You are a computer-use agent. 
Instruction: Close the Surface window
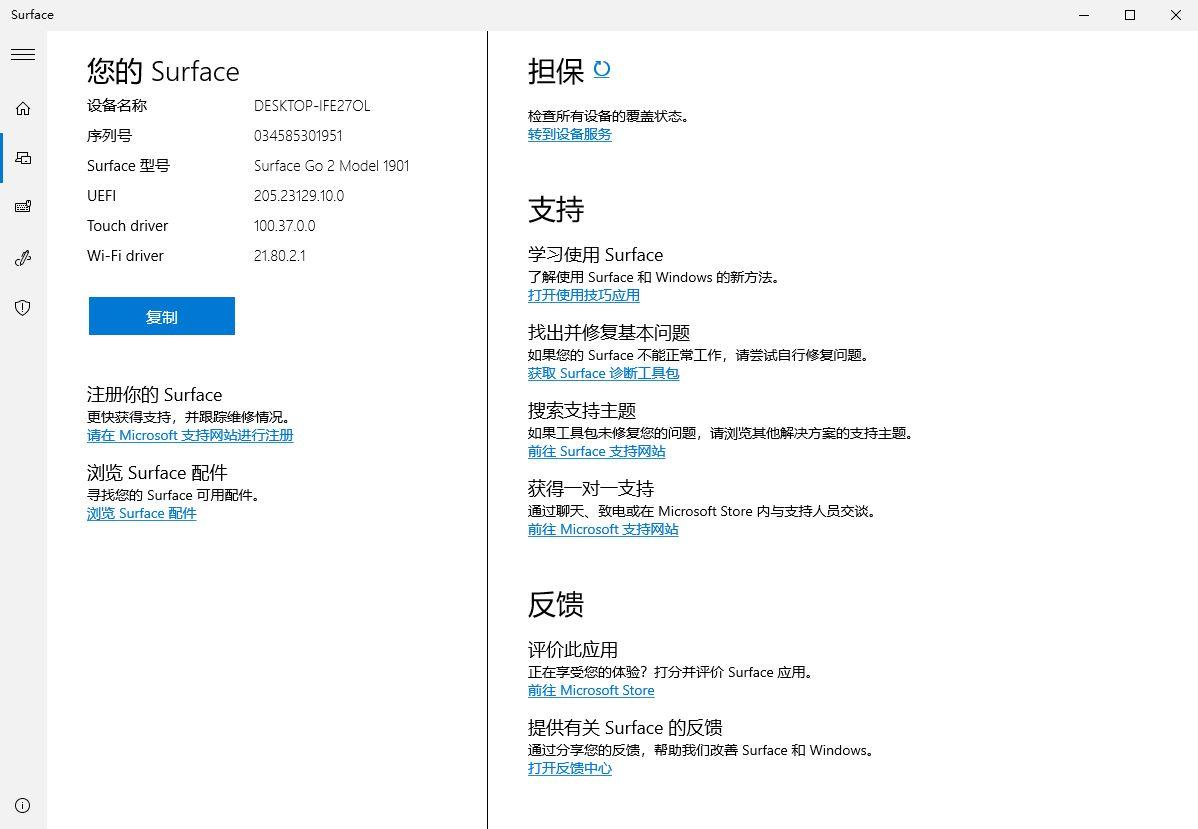pos(1176,15)
